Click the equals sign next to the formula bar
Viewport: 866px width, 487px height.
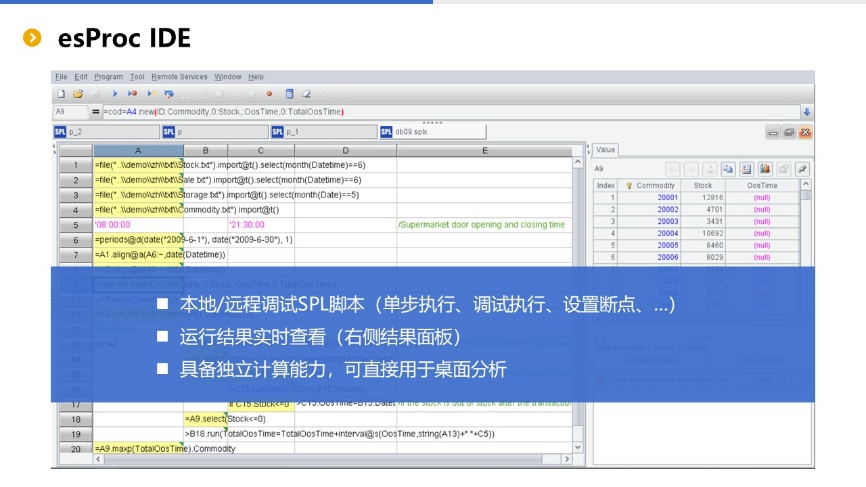(x=96, y=112)
